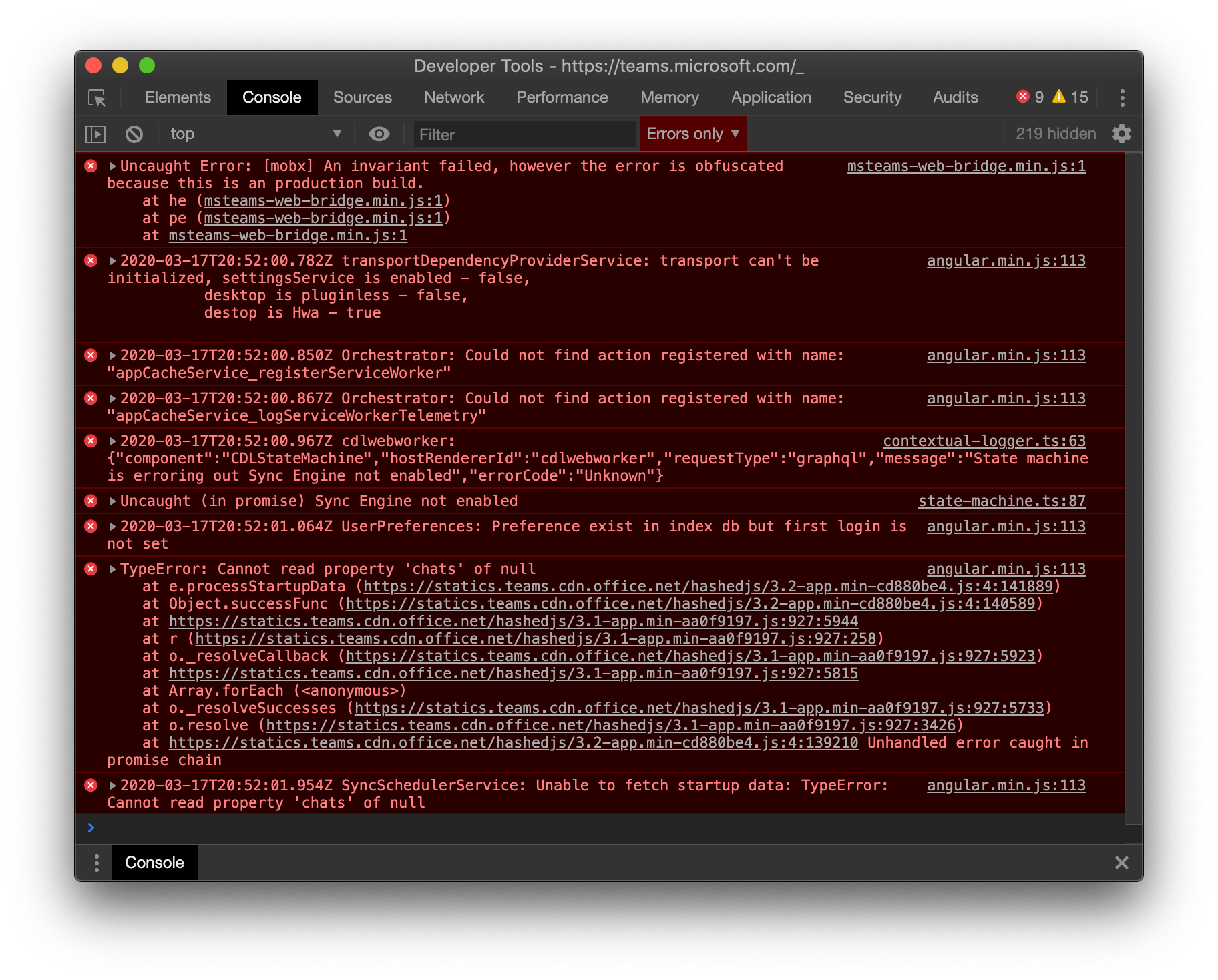Switch to the Performance tab
This screenshot has width=1218, height=980.
pyautogui.click(x=562, y=97)
